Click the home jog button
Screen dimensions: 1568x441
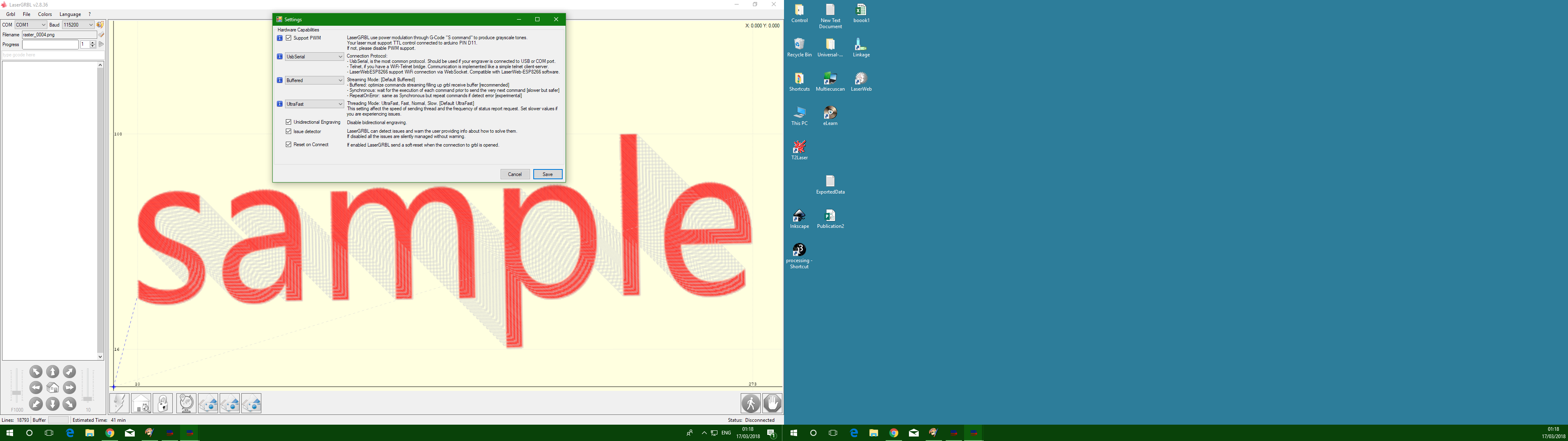53,388
